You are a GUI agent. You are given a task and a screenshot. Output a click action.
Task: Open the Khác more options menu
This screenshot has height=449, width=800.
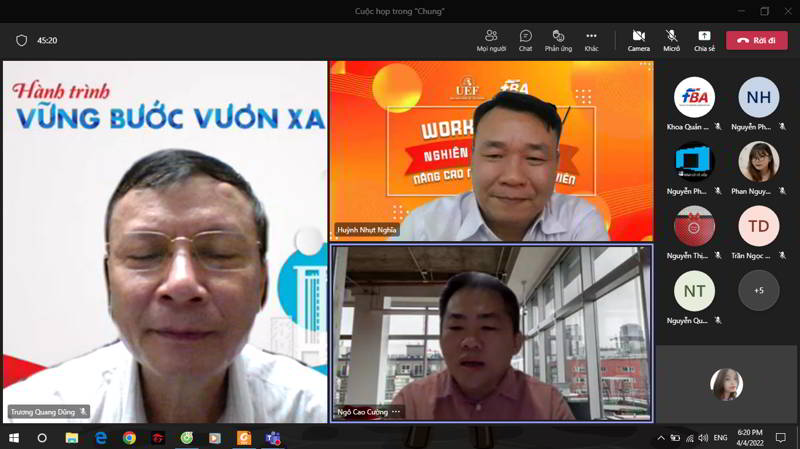pyautogui.click(x=591, y=40)
